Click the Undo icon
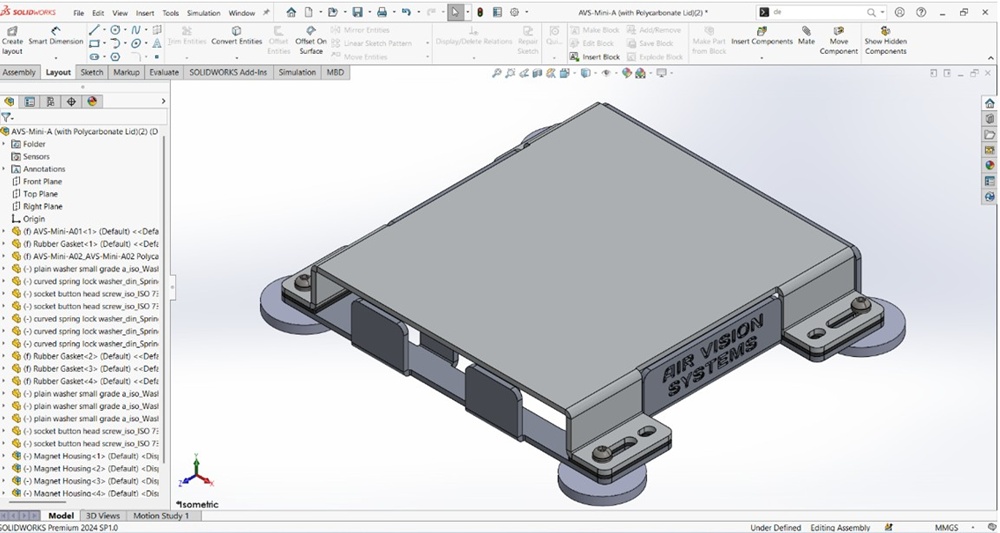Image resolution: width=1000 pixels, height=533 pixels. tap(406, 12)
